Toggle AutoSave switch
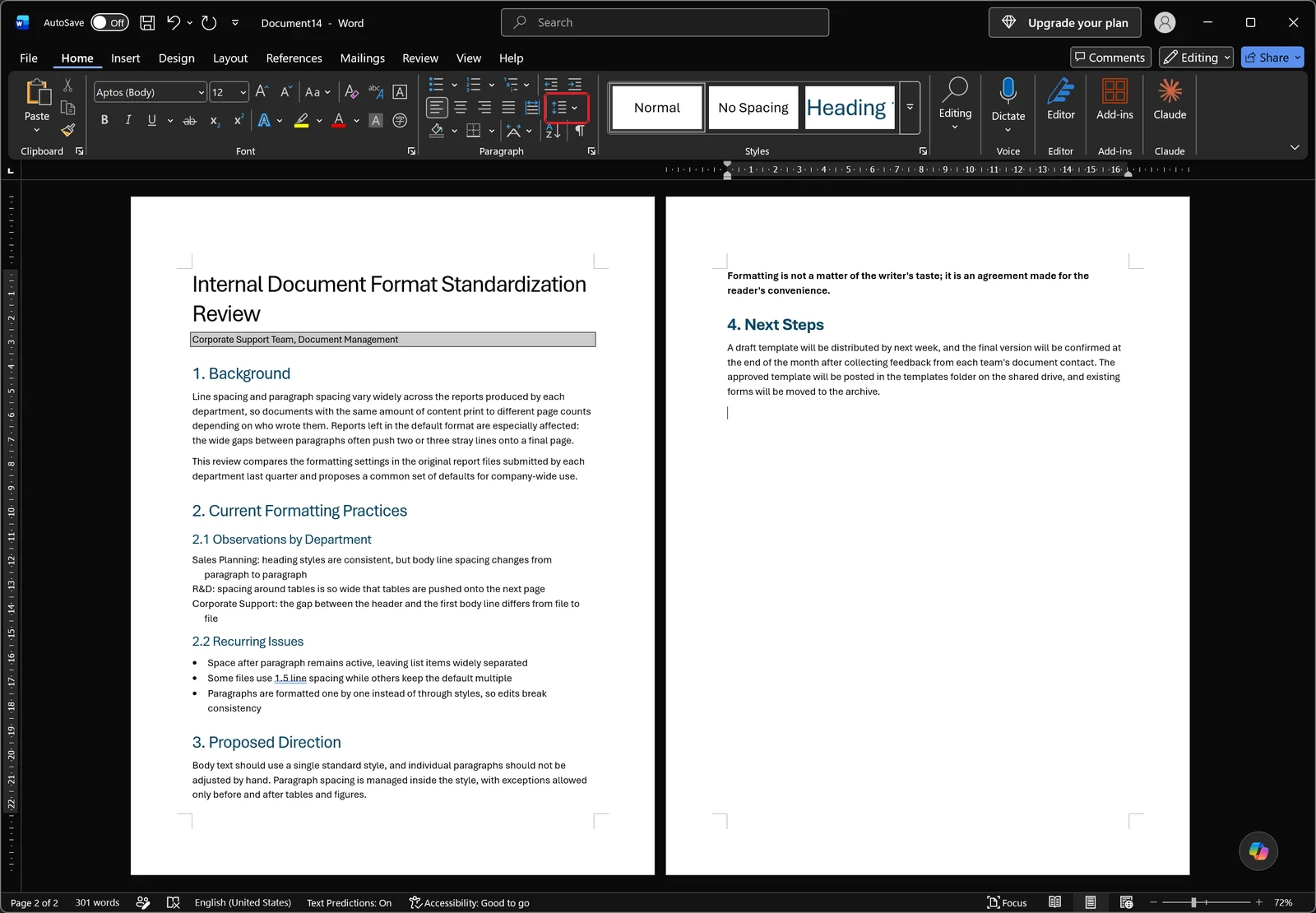The height and width of the screenshot is (913, 1316). point(109,23)
